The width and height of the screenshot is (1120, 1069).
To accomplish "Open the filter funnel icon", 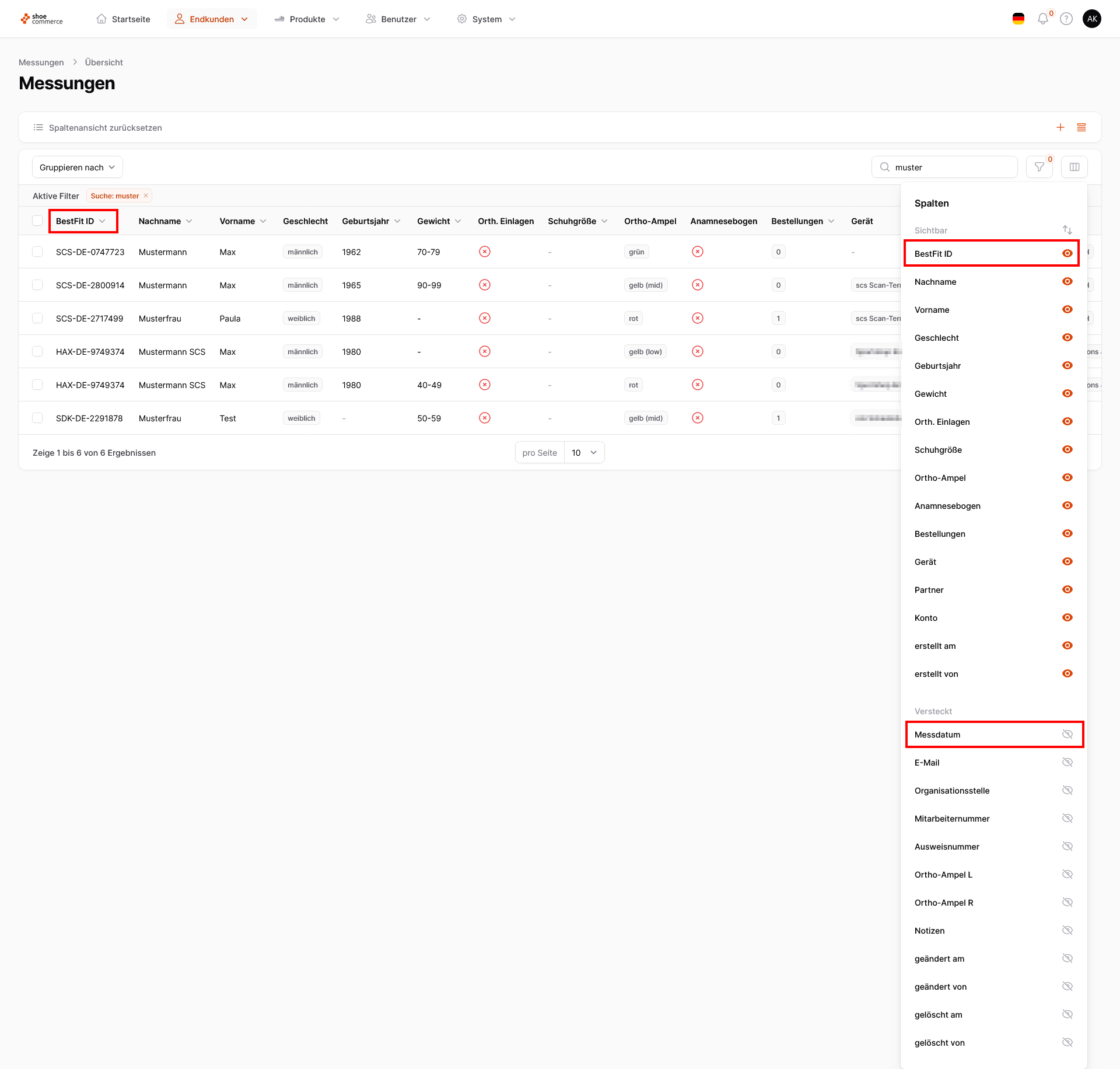I will pos(1039,167).
